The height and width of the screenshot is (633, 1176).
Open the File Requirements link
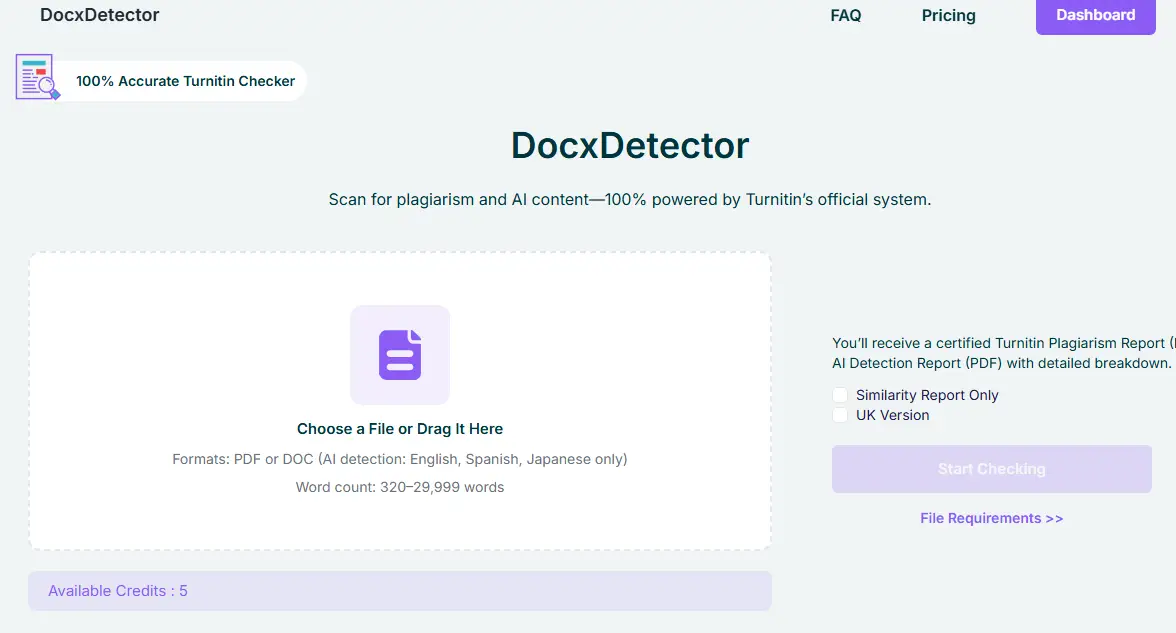point(992,518)
